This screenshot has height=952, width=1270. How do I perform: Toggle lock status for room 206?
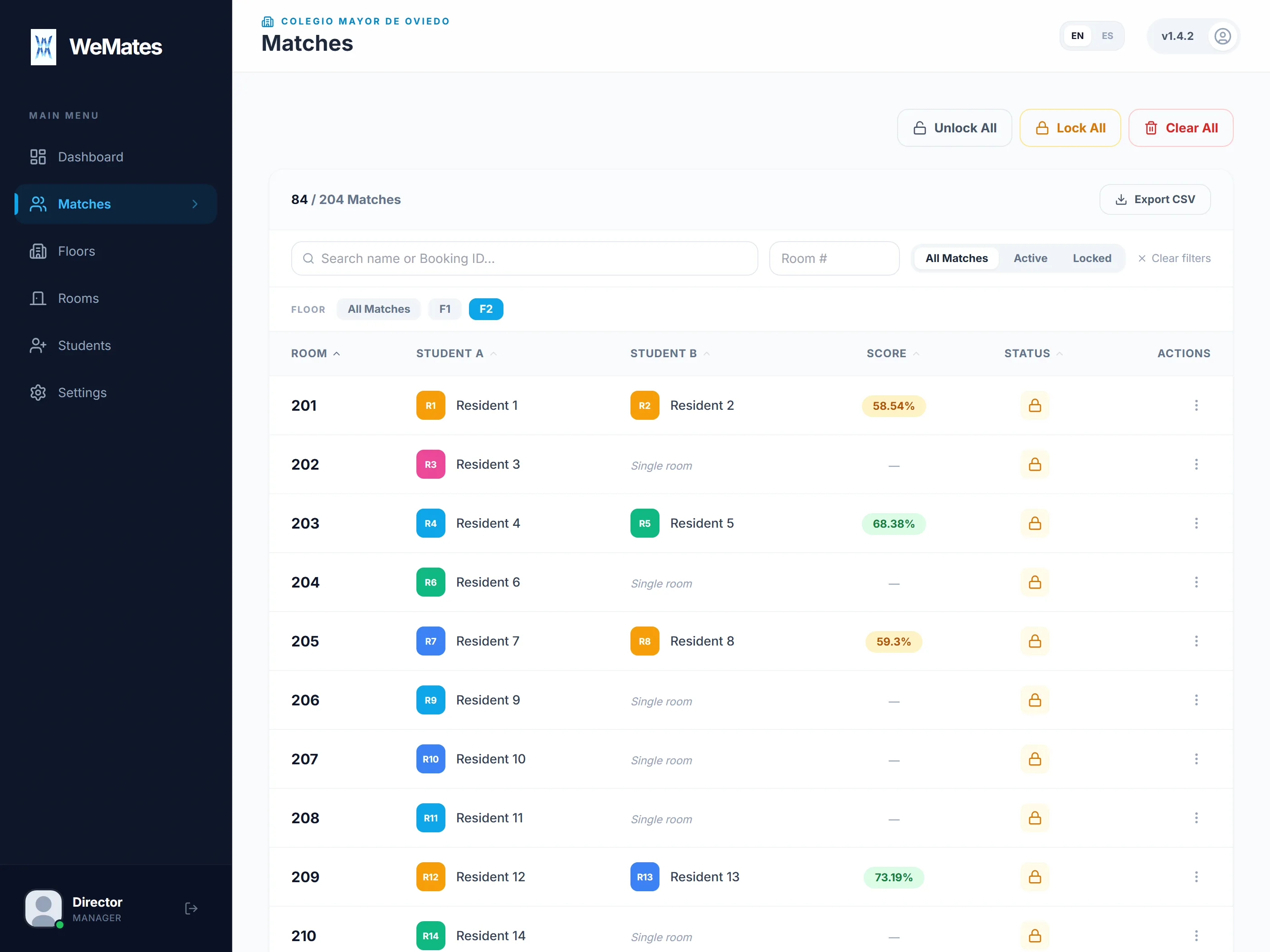pos(1035,700)
